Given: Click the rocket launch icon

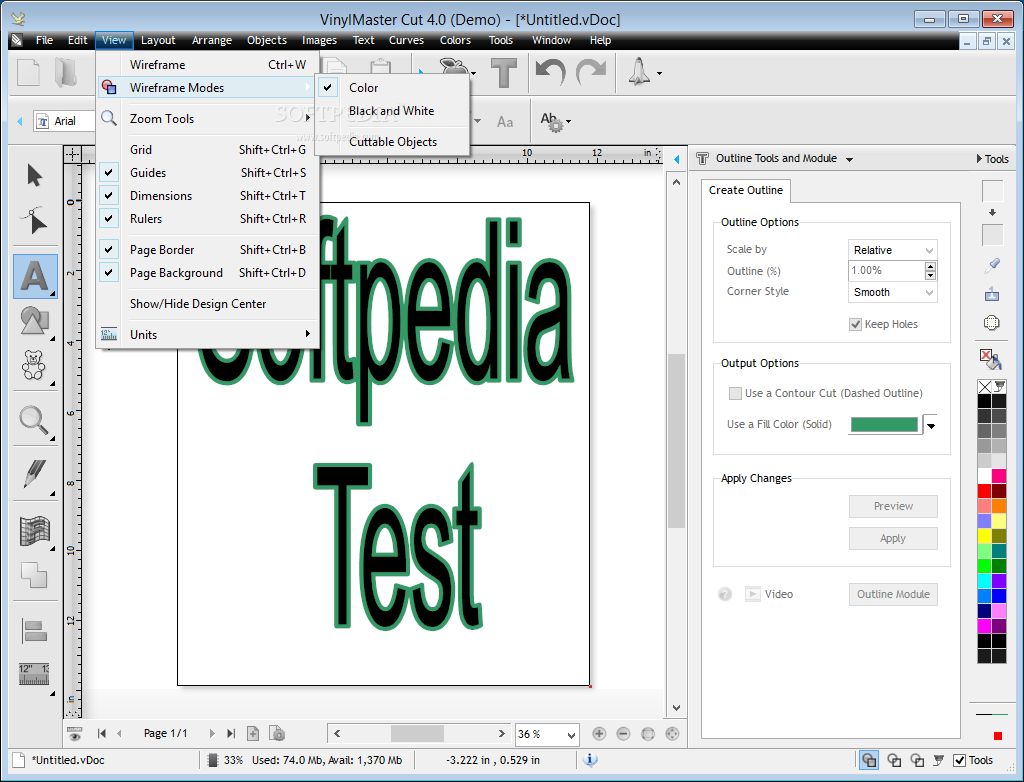Looking at the screenshot, I should point(639,71).
